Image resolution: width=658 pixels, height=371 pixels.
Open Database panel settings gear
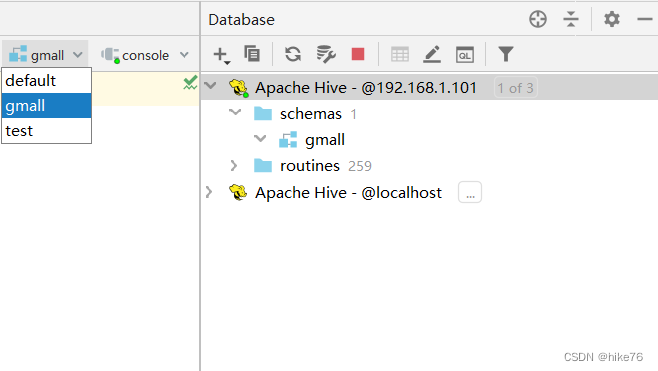pyautogui.click(x=612, y=19)
